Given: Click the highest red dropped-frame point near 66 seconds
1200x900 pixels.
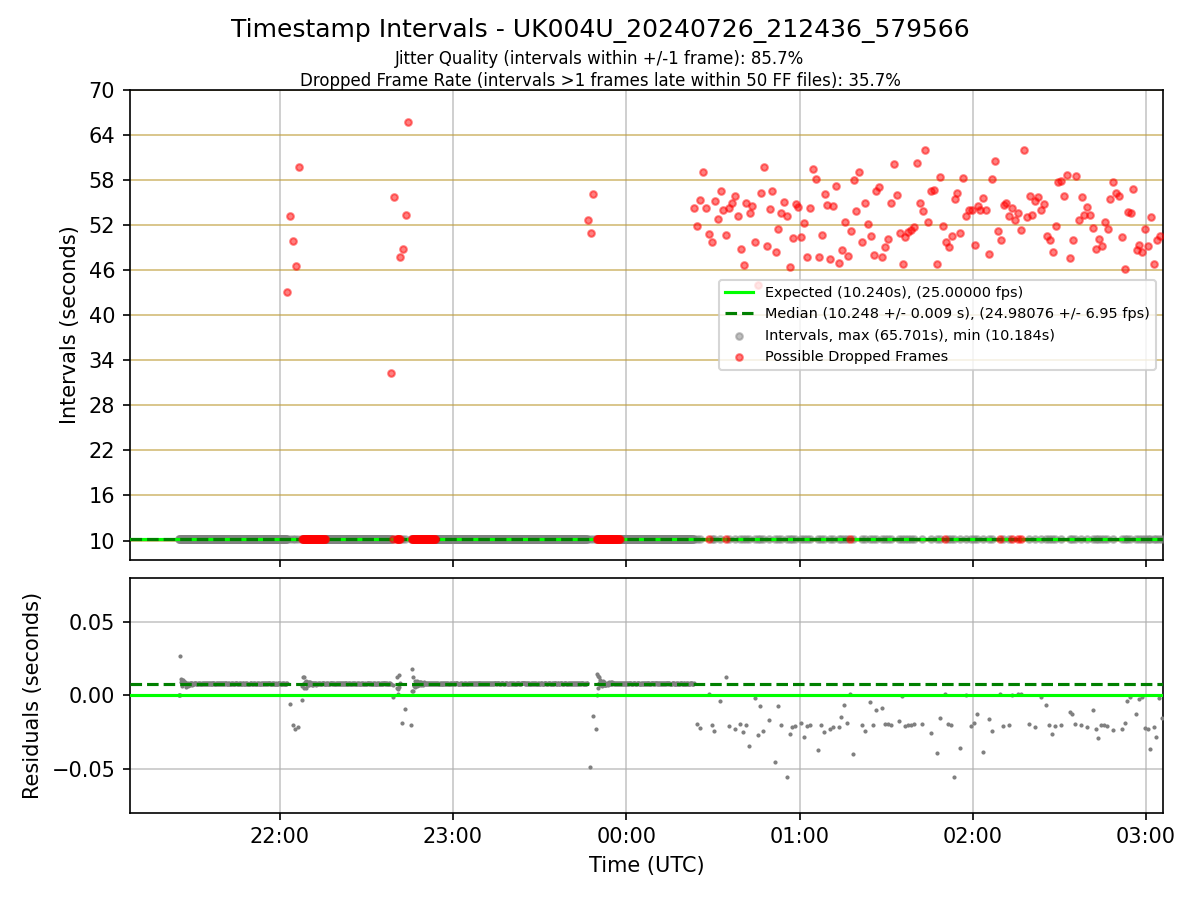Looking at the screenshot, I should (408, 122).
